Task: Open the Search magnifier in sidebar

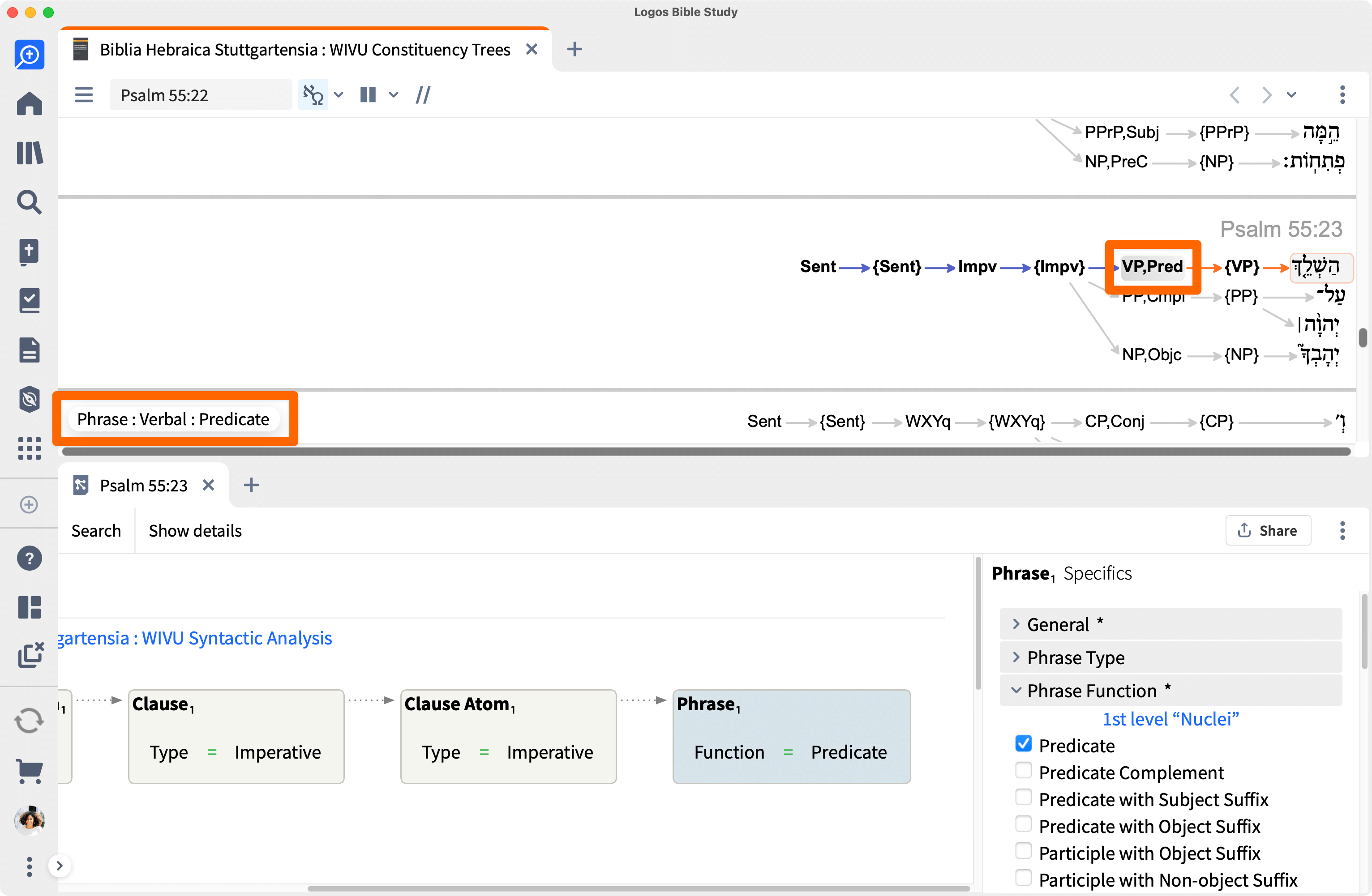Action: [x=30, y=202]
